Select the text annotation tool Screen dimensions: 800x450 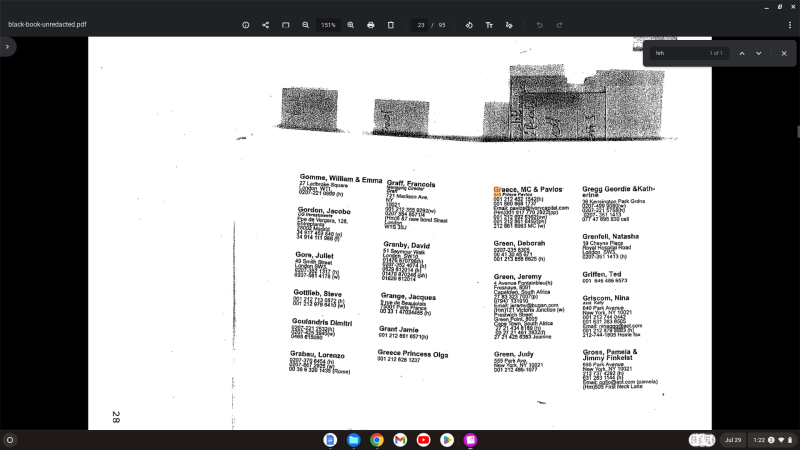click(489, 24)
